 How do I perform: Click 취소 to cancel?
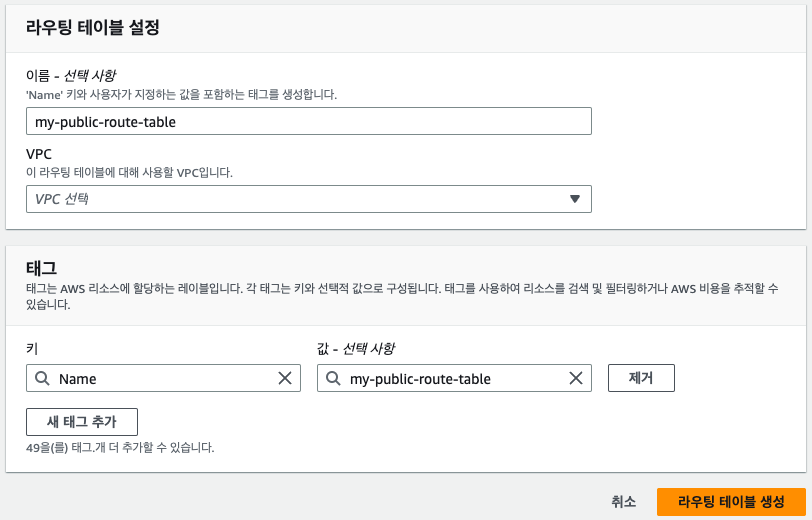[x=624, y=501]
